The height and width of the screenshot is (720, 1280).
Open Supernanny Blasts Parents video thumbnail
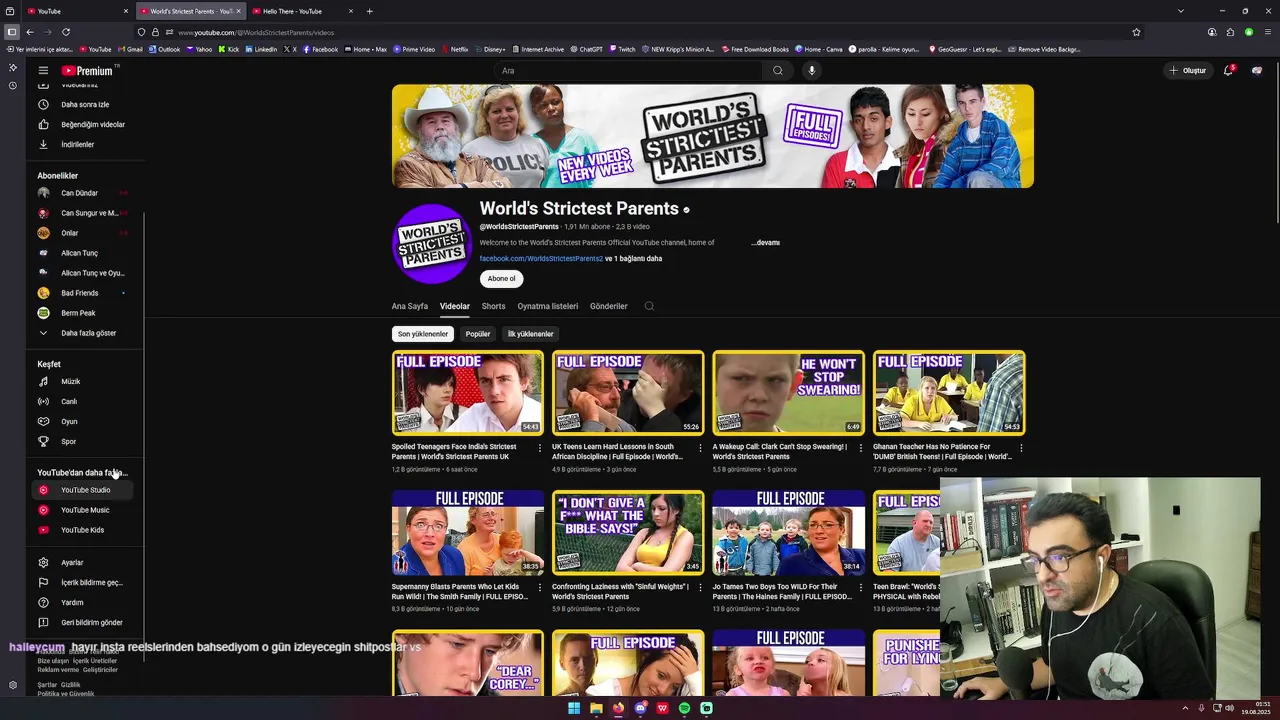click(468, 532)
